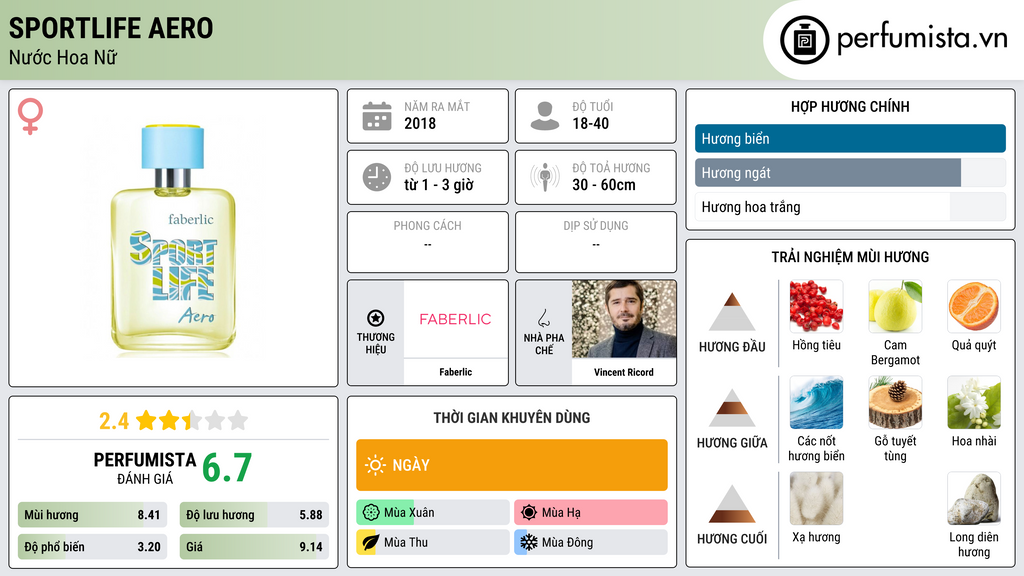Click the person icon beside Độ tuổi
1024x576 pixels.
pyautogui.click(x=545, y=116)
